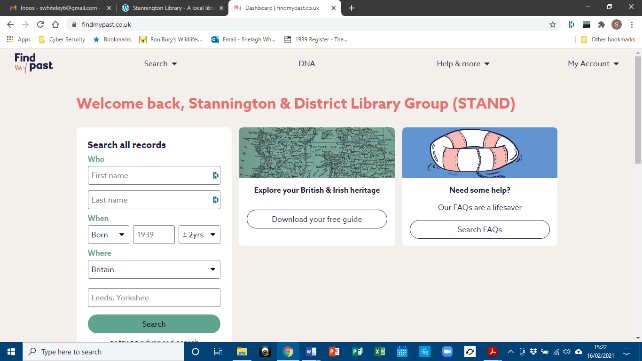Click the Windows taskbar search box
Screen dimensions: 642x361
tap(103, 352)
